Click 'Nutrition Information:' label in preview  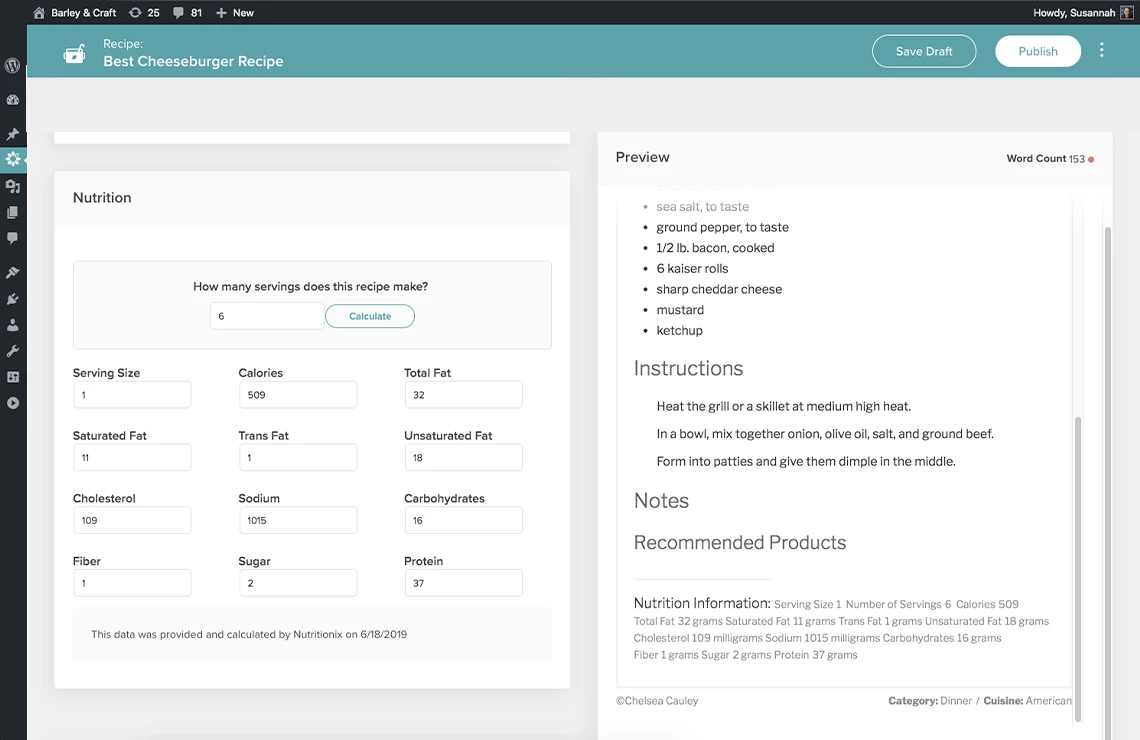[702, 603]
